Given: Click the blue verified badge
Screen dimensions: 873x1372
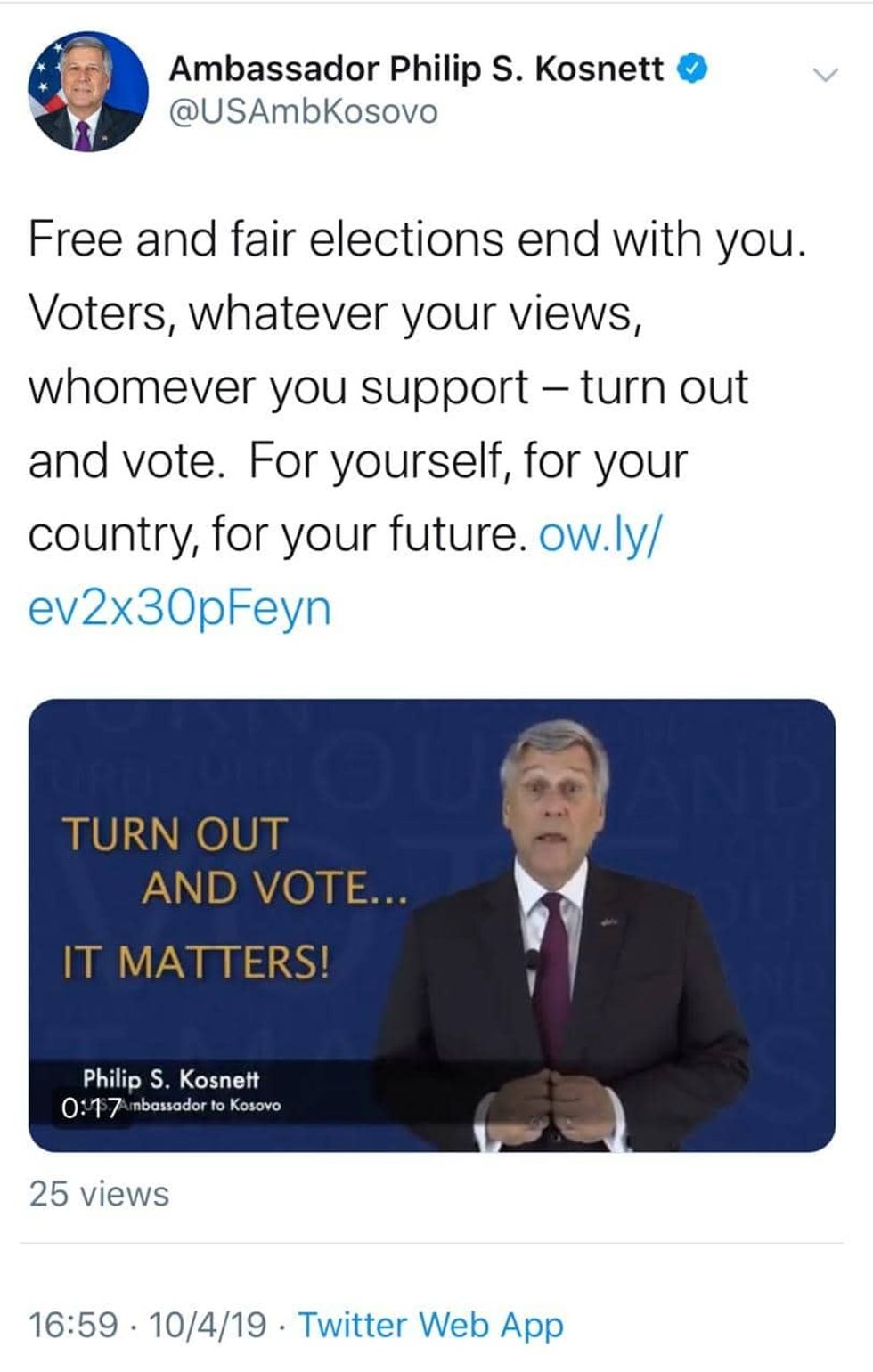Looking at the screenshot, I should pyautogui.click(x=692, y=68).
